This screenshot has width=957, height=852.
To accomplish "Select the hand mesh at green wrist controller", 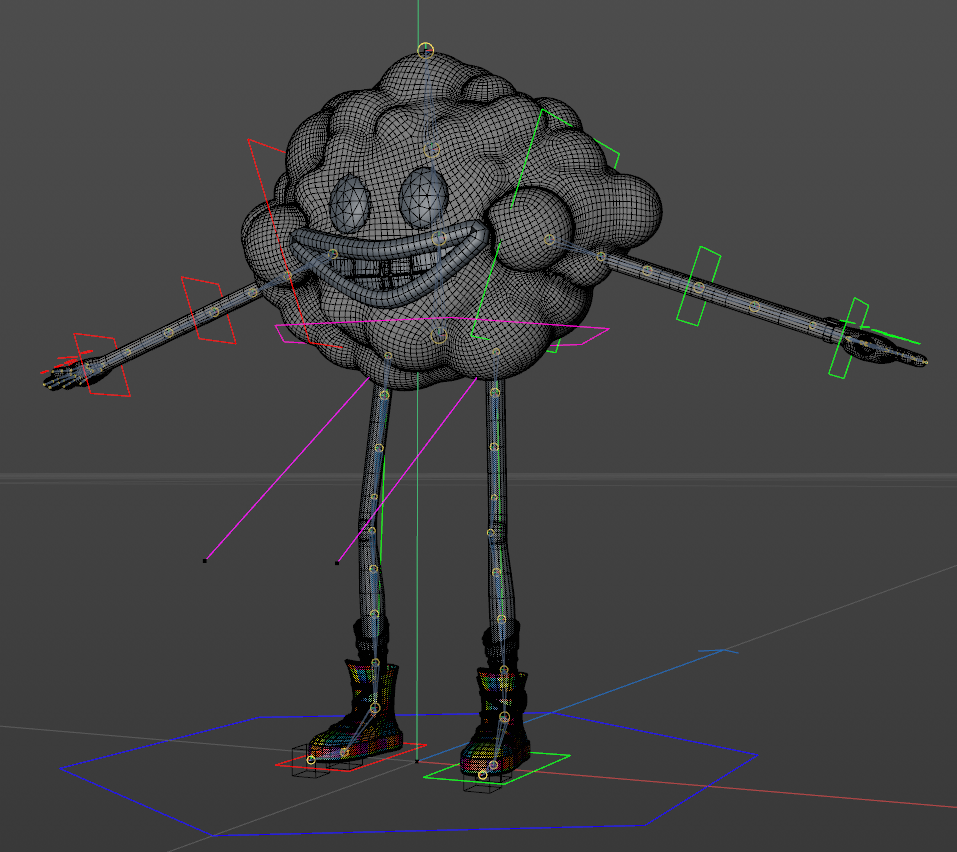I will tap(886, 349).
